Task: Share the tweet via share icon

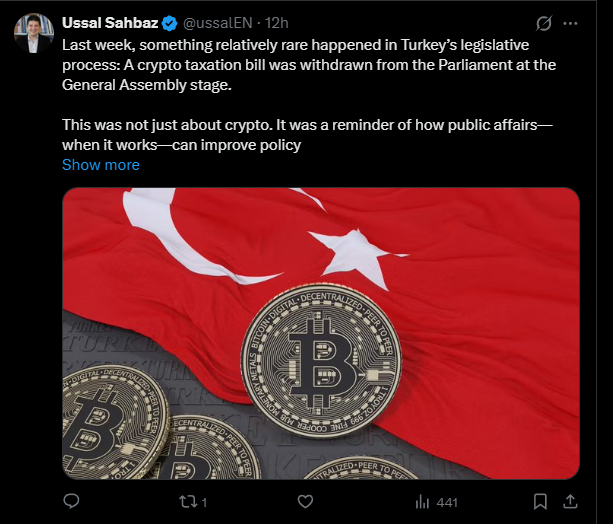Action: [x=571, y=500]
